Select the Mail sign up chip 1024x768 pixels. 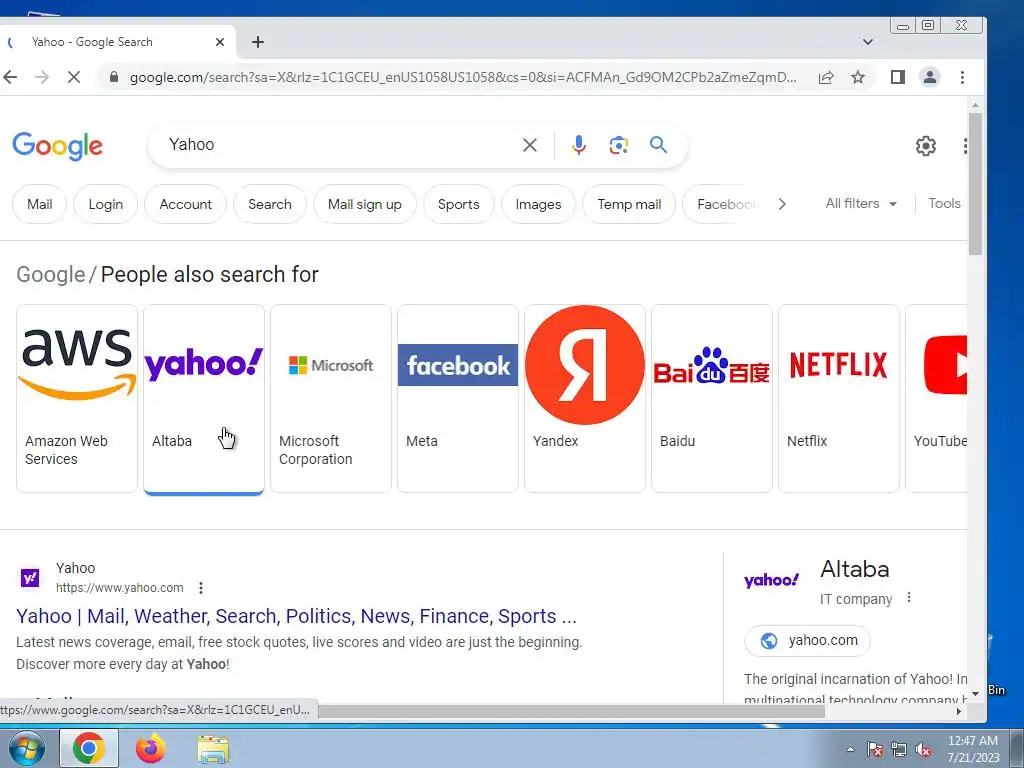pyautogui.click(x=364, y=204)
